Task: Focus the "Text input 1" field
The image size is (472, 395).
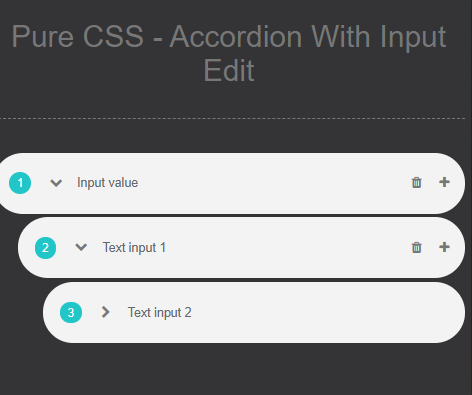Action: pos(134,248)
